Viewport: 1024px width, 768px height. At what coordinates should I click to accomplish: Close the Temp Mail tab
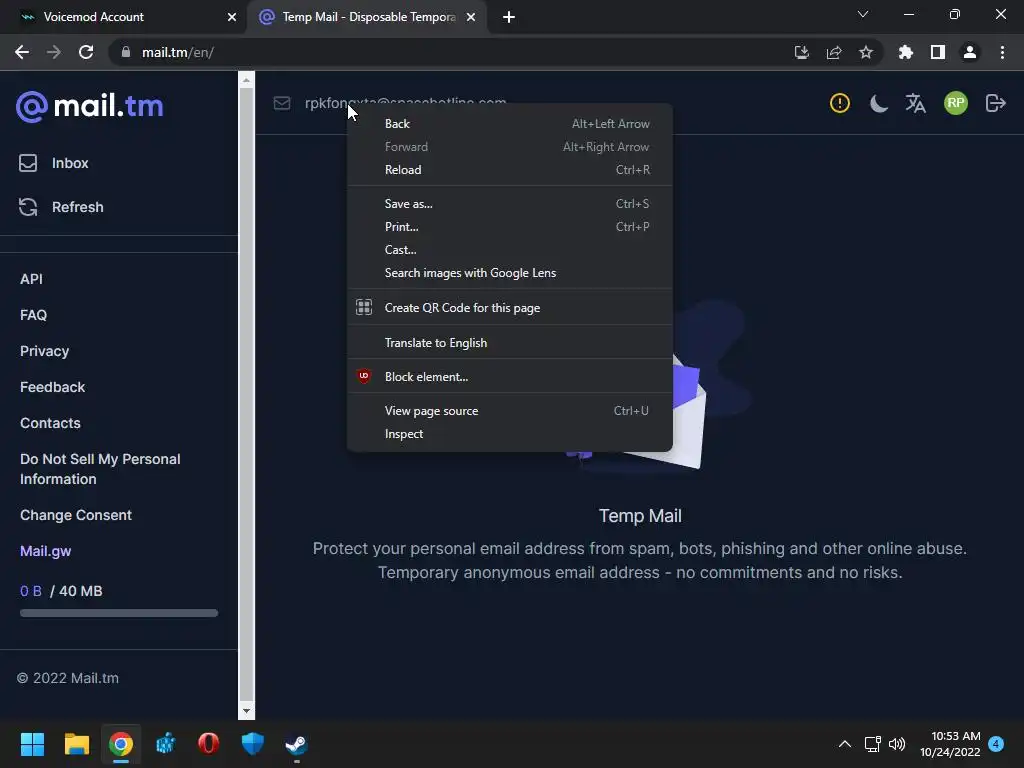tap(471, 17)
